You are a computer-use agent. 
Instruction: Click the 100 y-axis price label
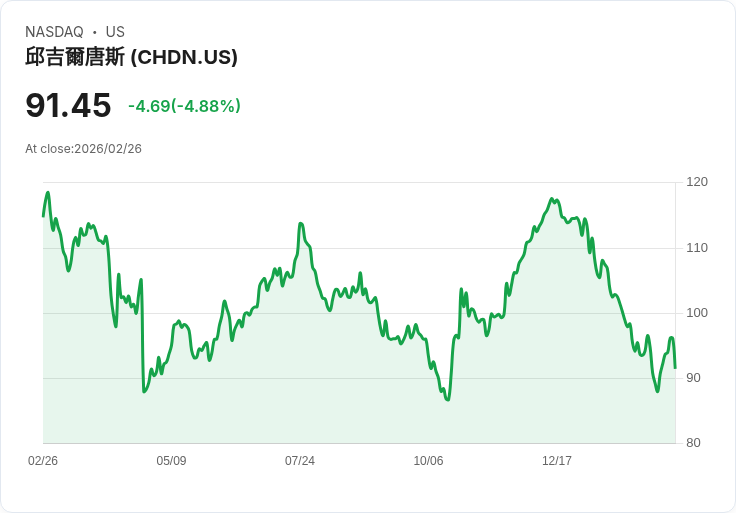pos(697,313)
